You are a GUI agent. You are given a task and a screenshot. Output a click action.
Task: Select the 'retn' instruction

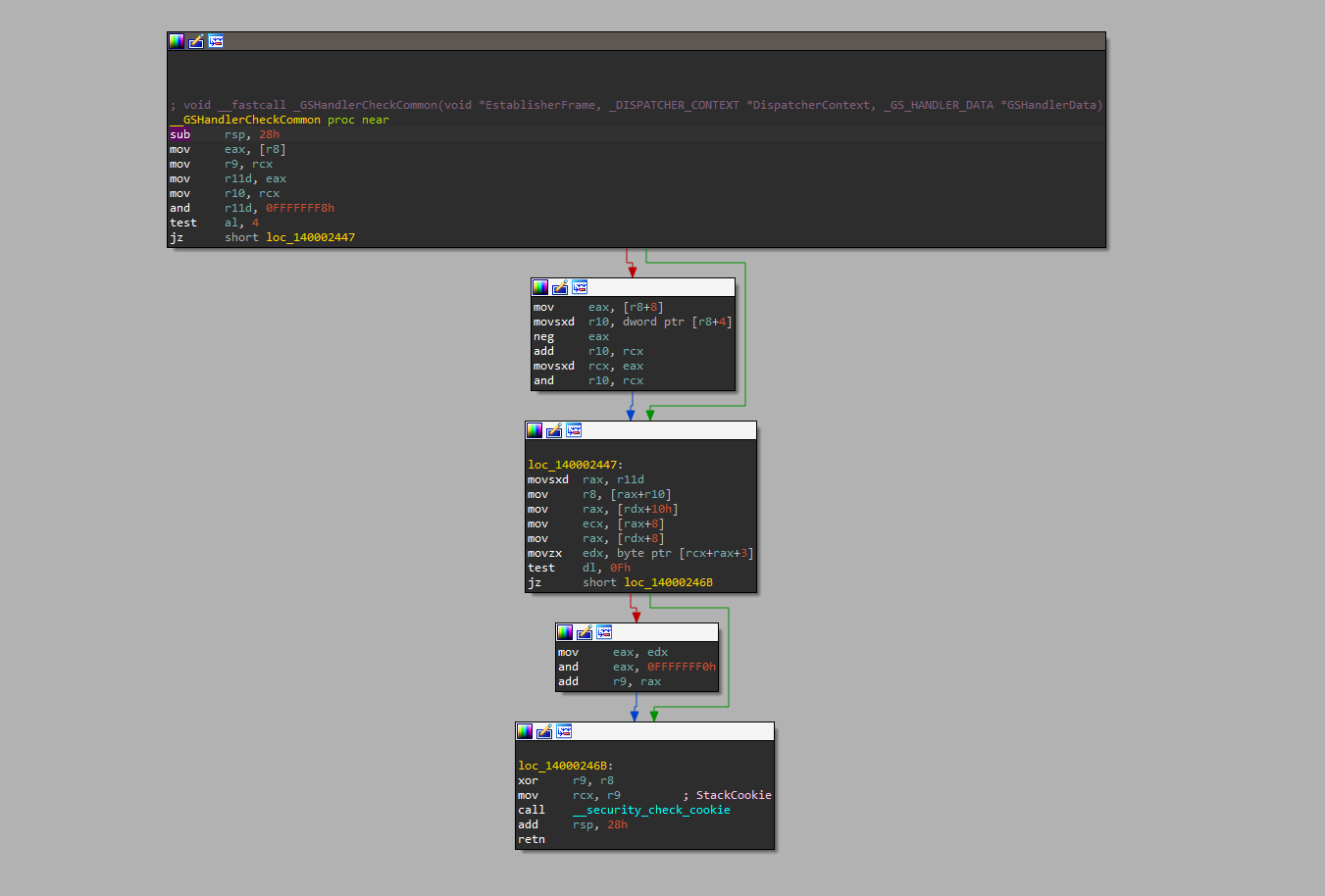pyautogui.click(x=532, y=839)
